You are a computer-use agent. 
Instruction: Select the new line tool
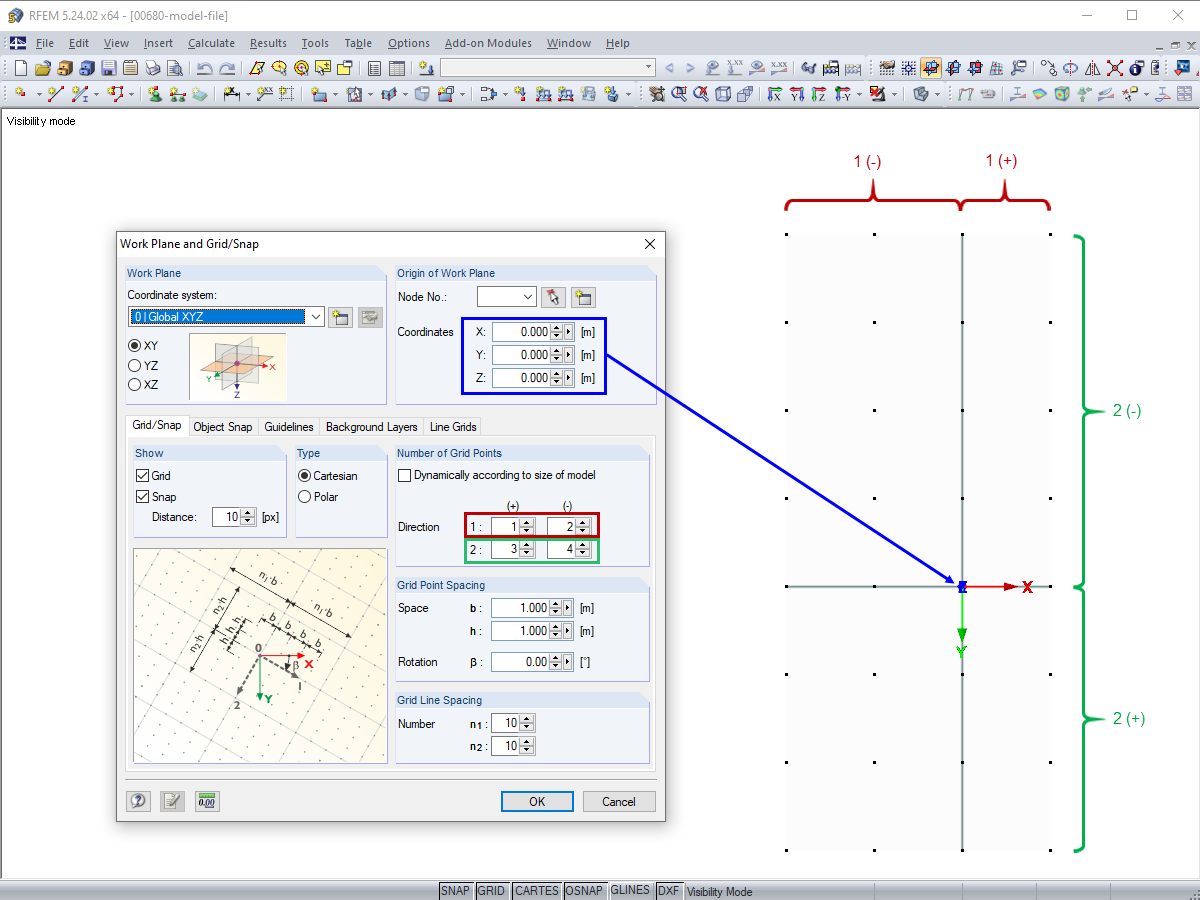[55, 94]
